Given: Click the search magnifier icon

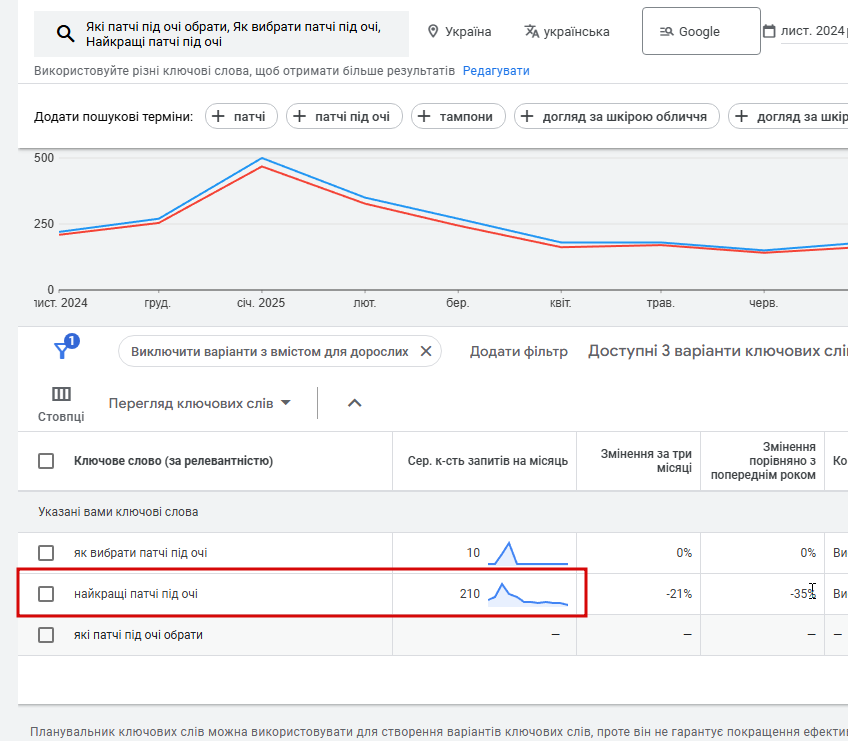Looking at the screenshot, I should (x=65, y=34).
